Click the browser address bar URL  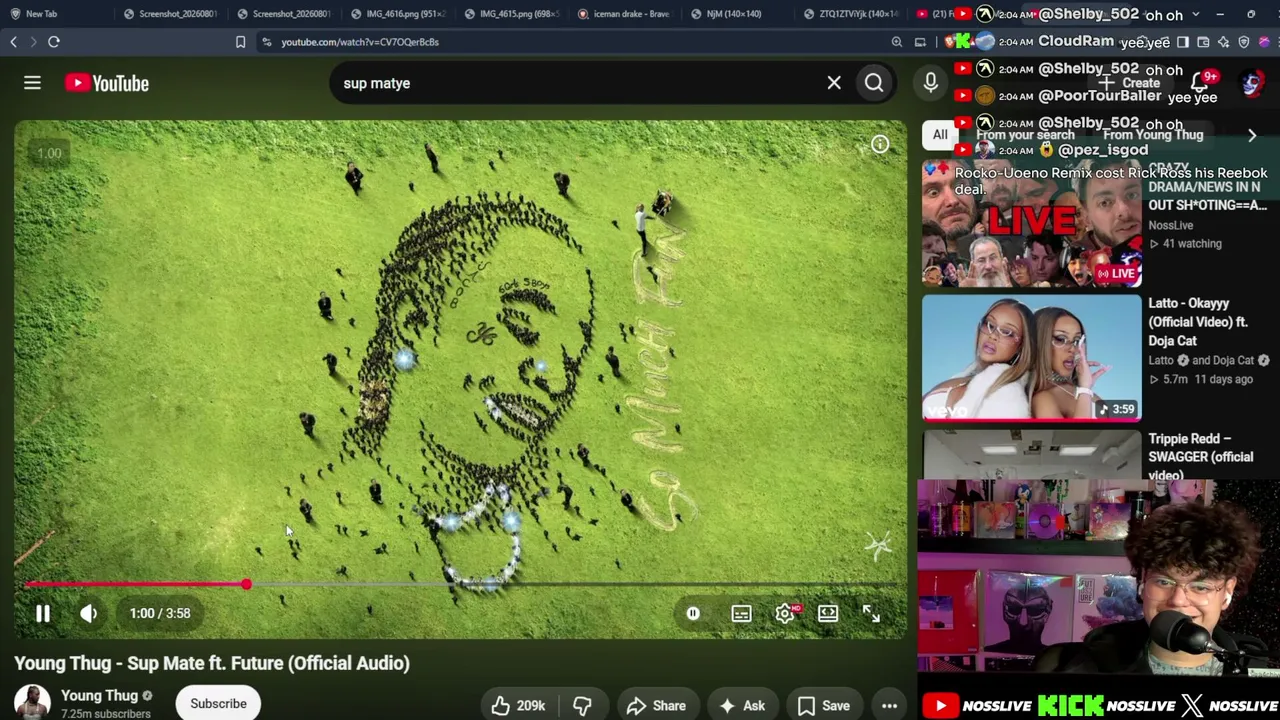(360, 42)
